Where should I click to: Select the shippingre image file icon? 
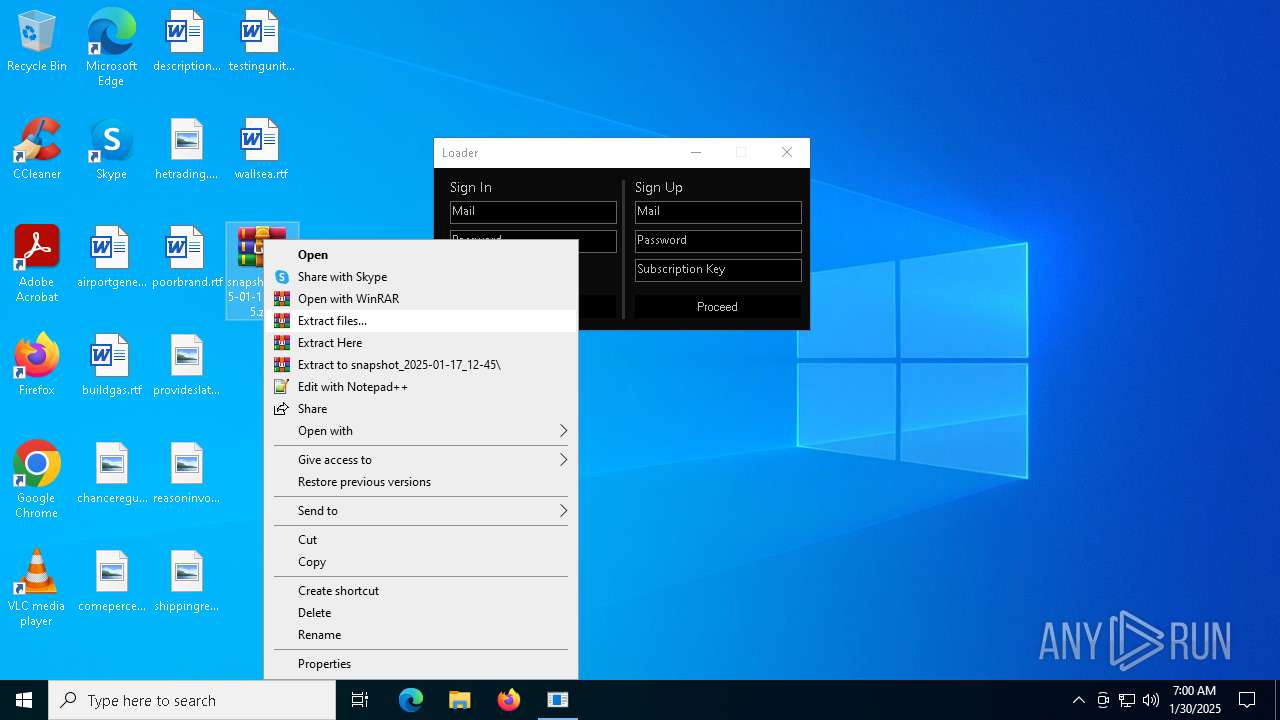pyautogui.click(x=186, y=582)
